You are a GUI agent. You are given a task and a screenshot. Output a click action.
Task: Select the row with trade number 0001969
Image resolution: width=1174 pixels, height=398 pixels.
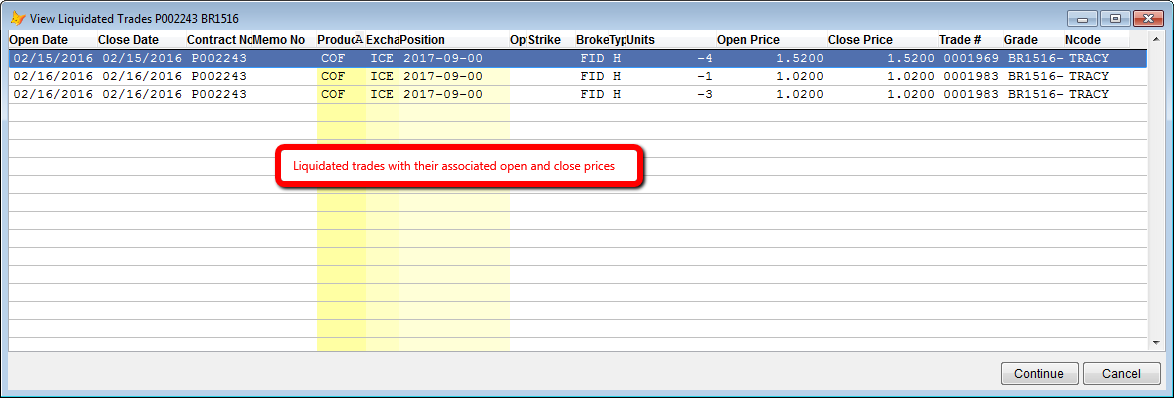tap(578, 58)
